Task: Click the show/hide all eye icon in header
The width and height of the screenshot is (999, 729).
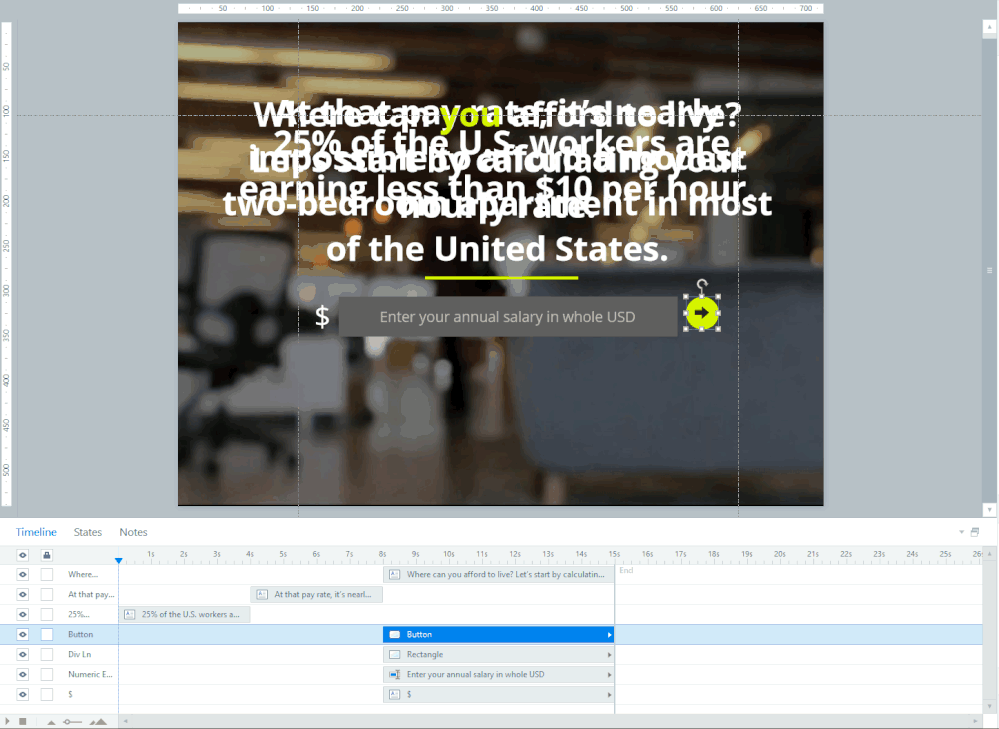Action: point(23,555)
